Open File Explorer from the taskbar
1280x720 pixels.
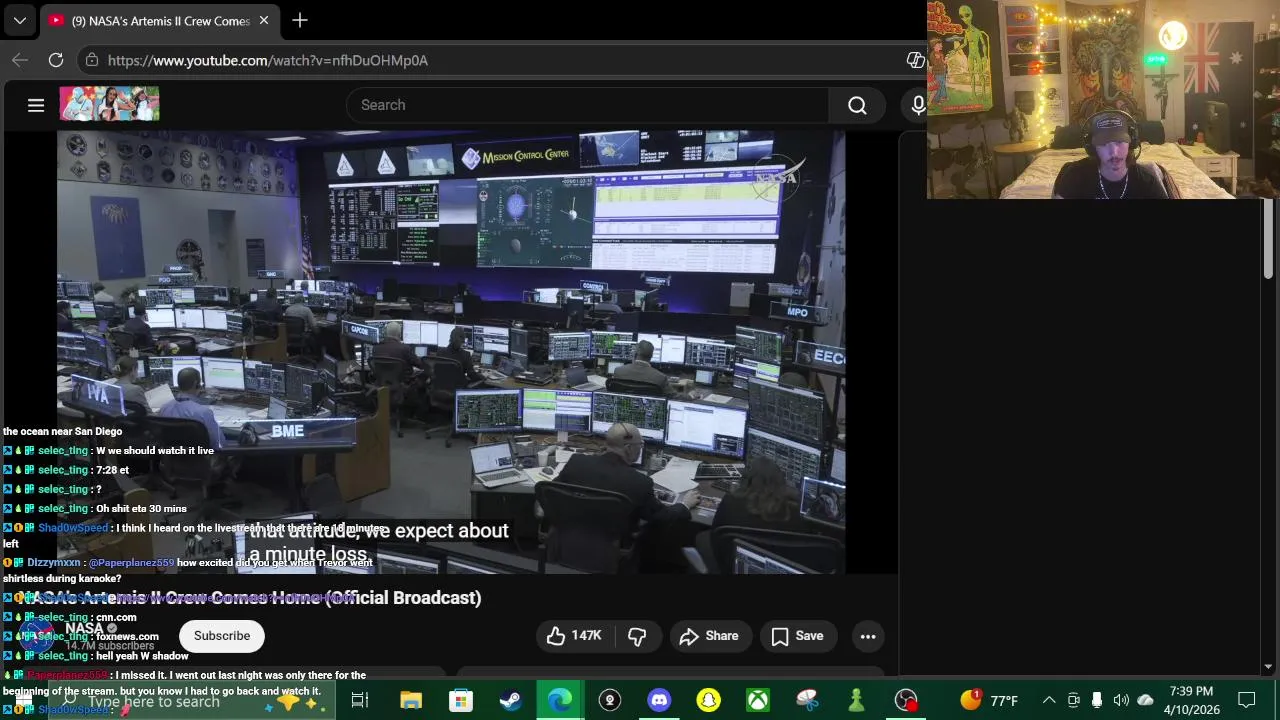pos(411,700)
